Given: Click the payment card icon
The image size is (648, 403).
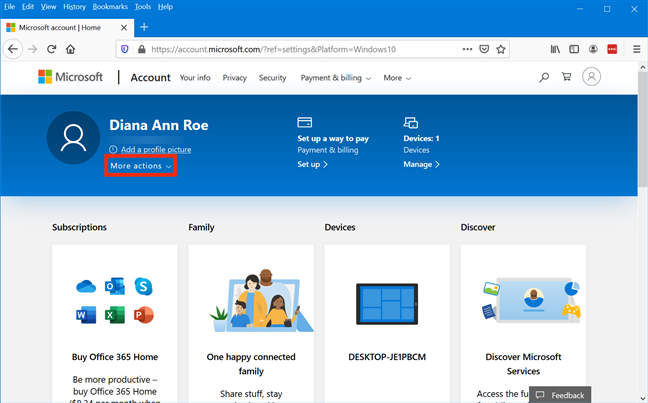Looking at the screenshot, I should (305, 122).
